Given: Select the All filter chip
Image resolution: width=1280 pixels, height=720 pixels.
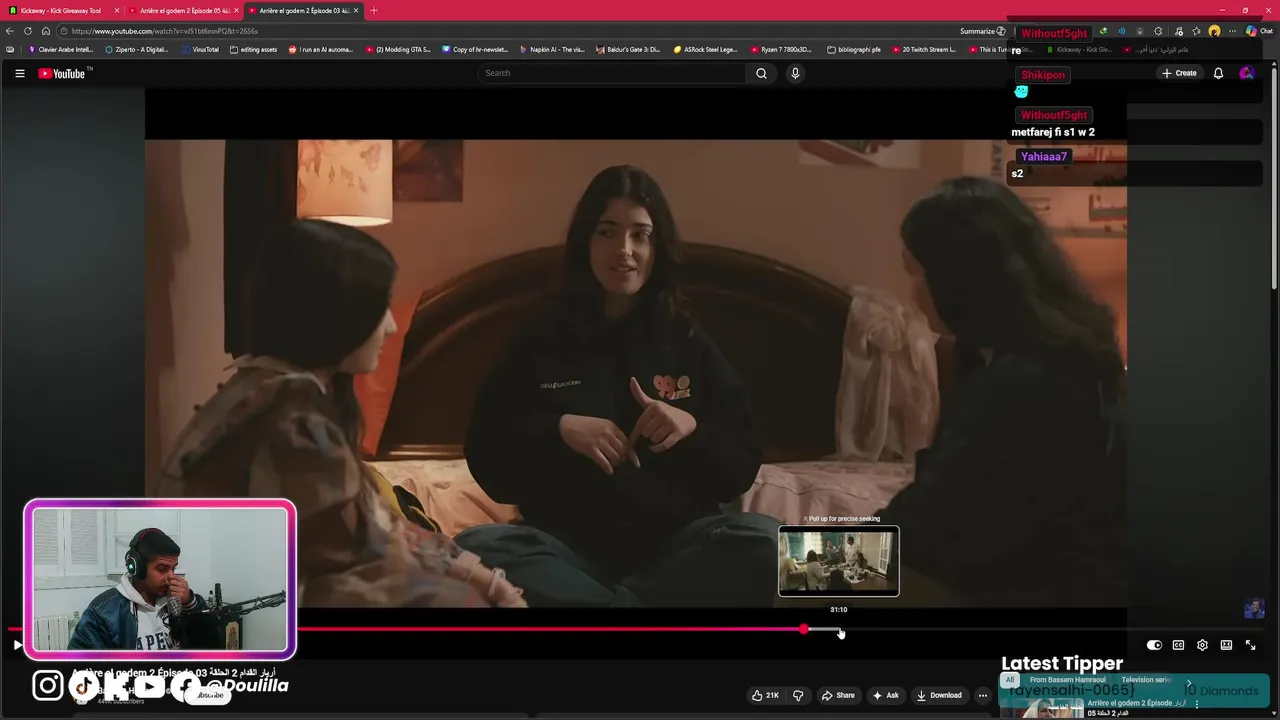Looking at the screenshot, I should [1009, 680].
